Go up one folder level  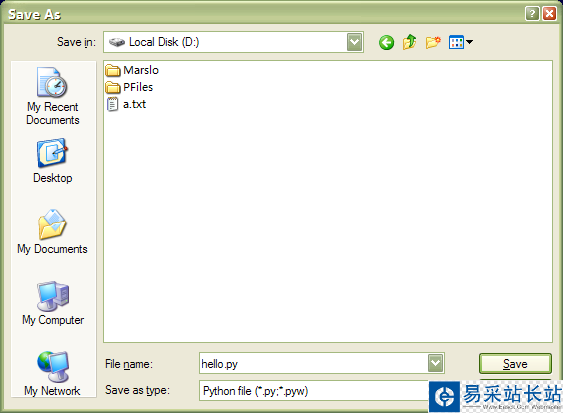(410, 42)
